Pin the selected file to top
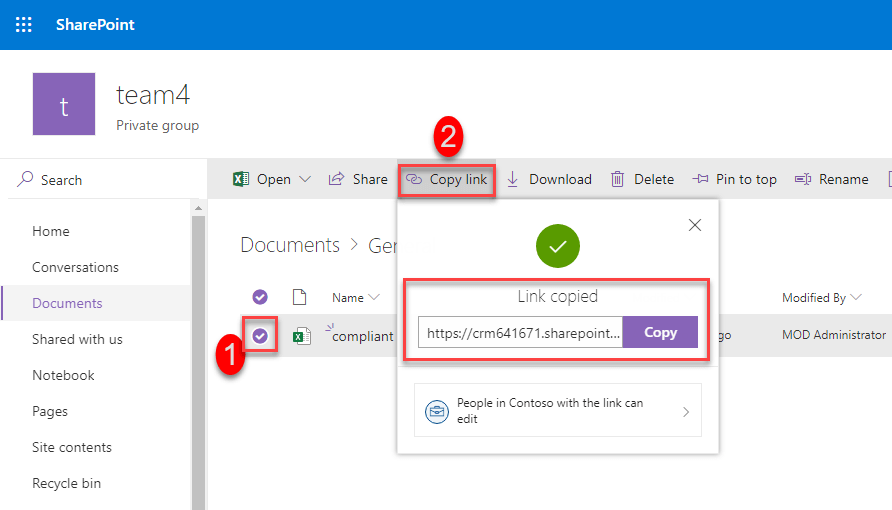The width and height of the screenshot is (892, 510). 734,179
